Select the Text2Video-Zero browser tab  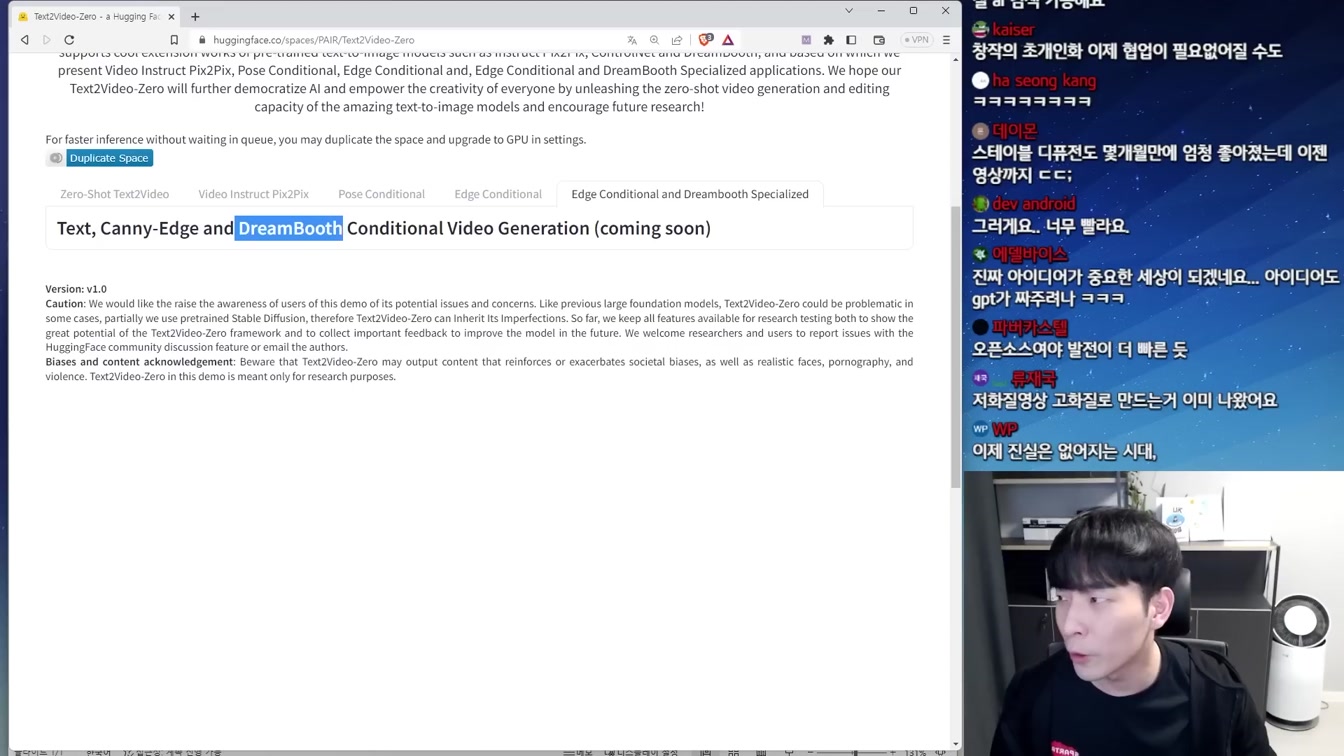click(96, 17)
